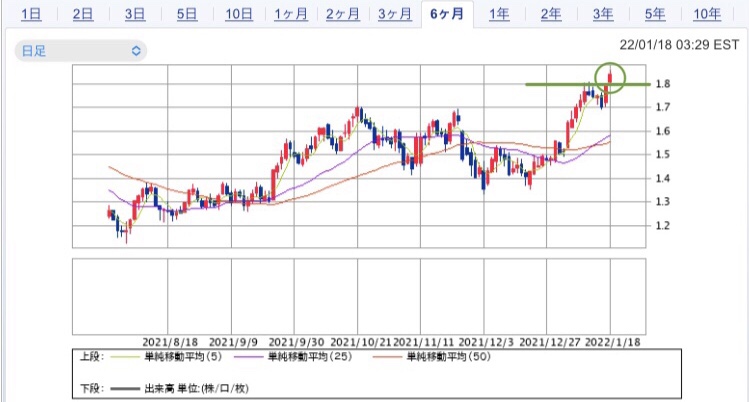Screen dimensions: 749x402
Task: Click the 2021/10/21 date axis label
Action: [x=361, y=342]
